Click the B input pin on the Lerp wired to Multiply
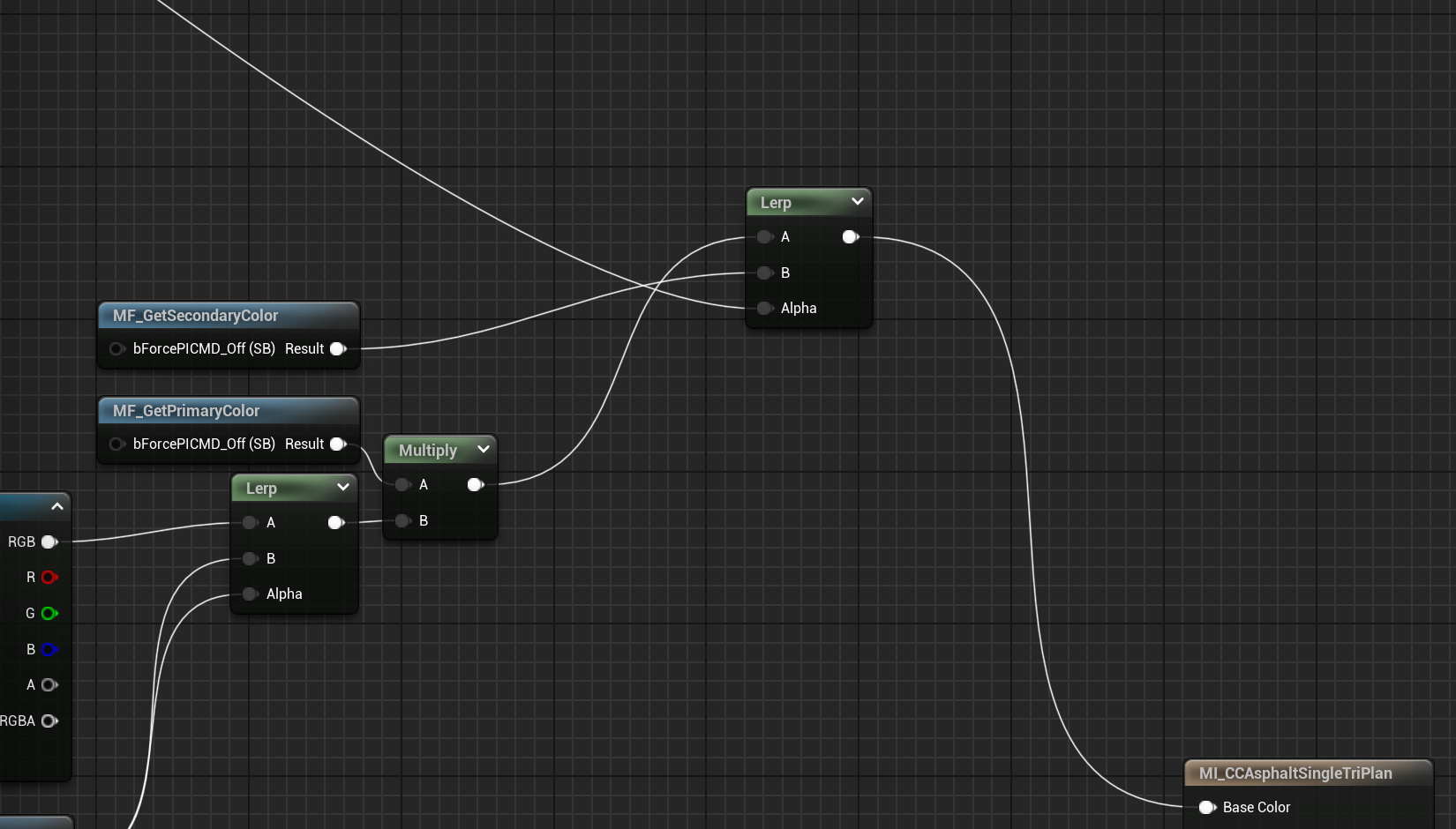The height and width of the screenshot is (829, 1456). point(251,558)
